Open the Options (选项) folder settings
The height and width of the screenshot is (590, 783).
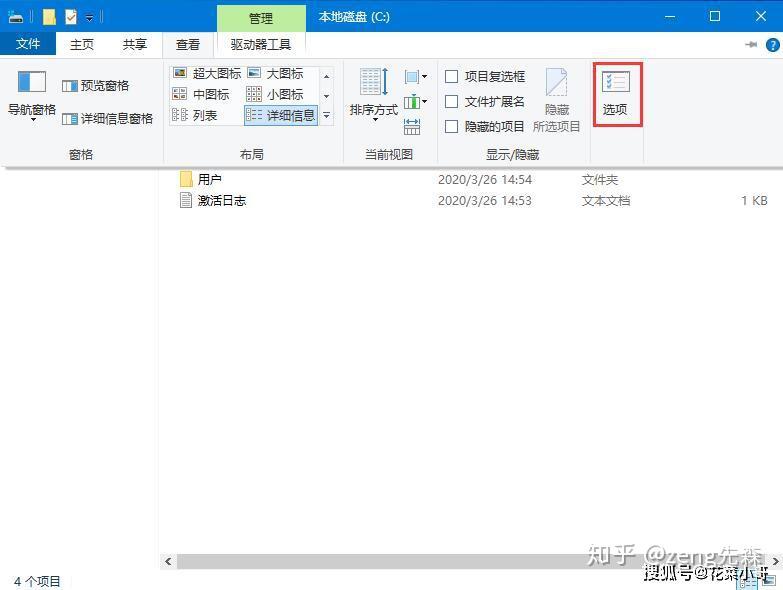(617, 94)
